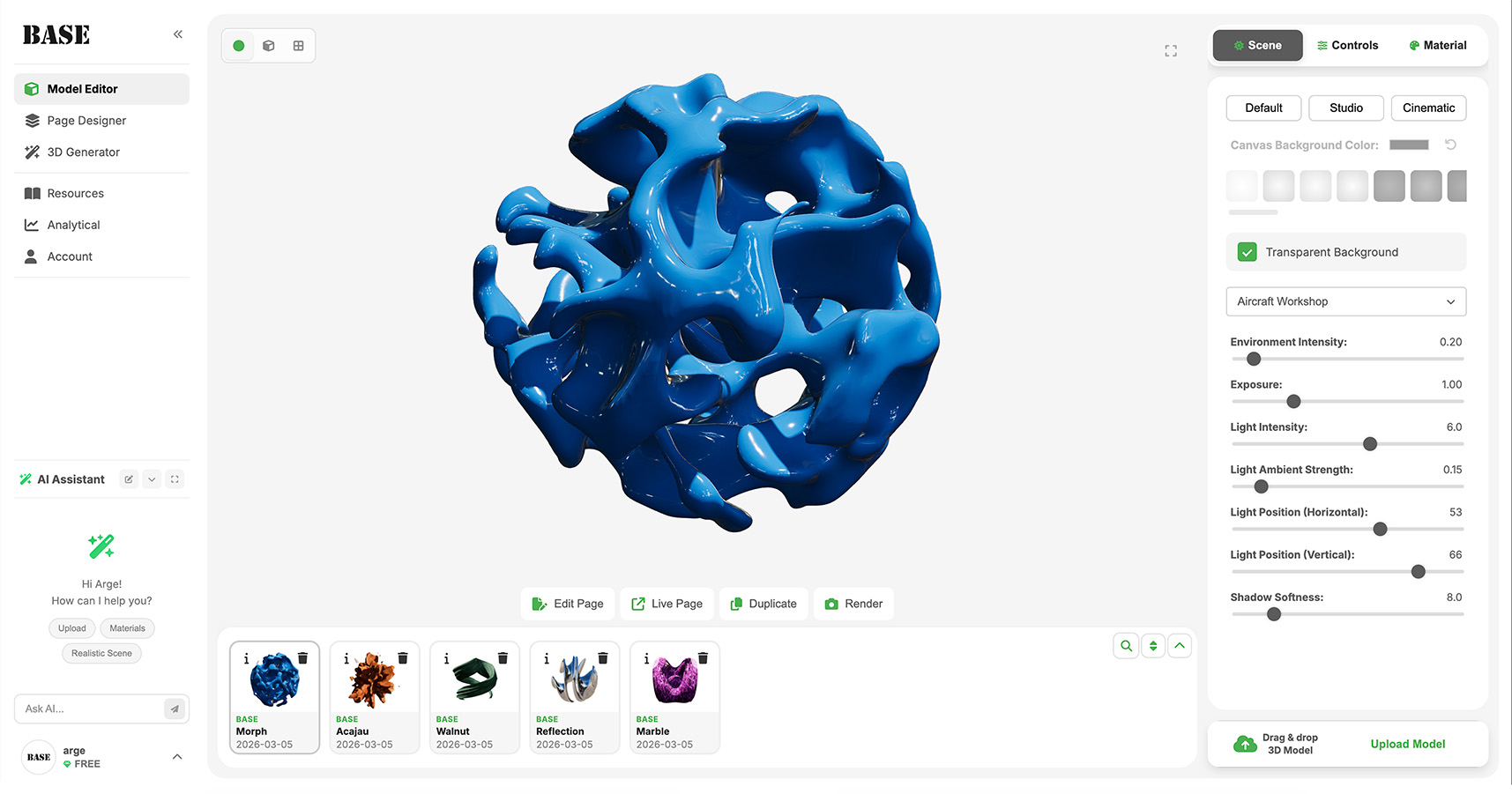Uncheck the Transparent Background checkbox
Viewport: 1512px width, 794px height.
1247,252
